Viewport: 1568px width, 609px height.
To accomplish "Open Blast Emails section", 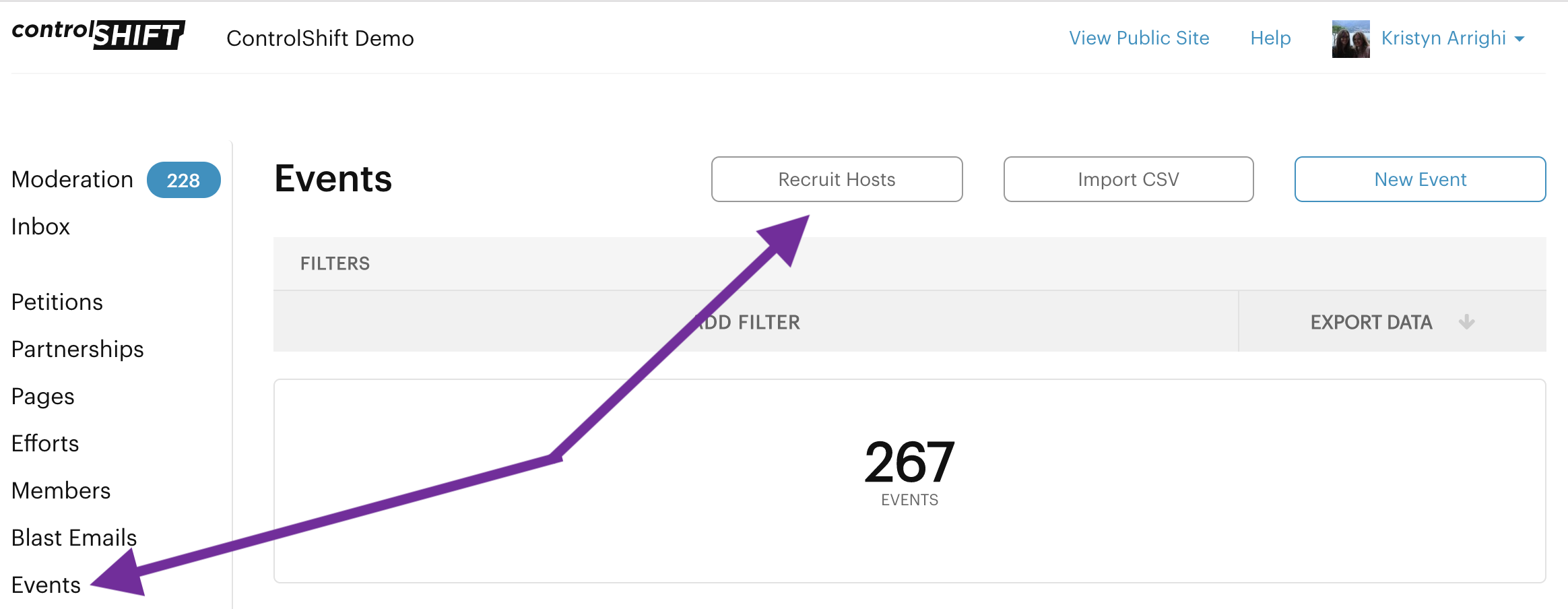I will tap(74, 538).
